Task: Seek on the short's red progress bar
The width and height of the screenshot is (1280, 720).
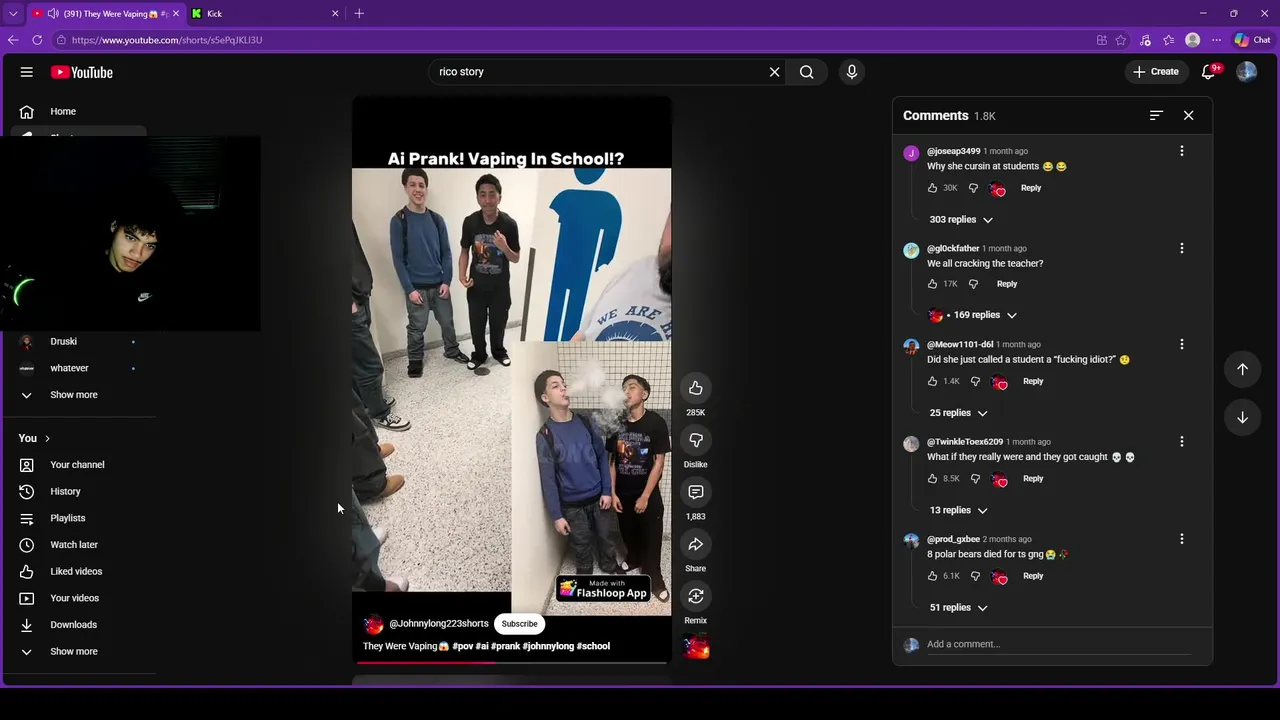Action: pyautogui.click(x=513, y=662)
